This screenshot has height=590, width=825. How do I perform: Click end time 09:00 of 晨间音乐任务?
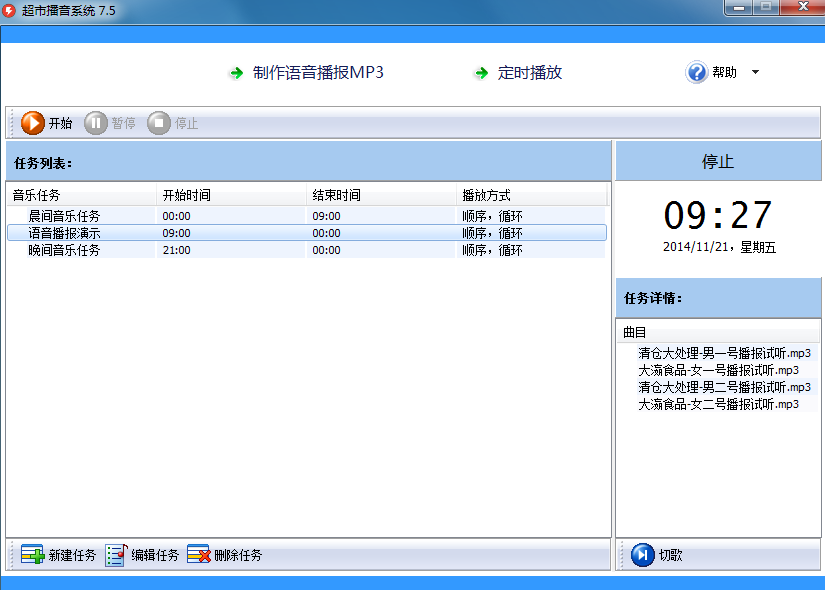click(326, 216)
